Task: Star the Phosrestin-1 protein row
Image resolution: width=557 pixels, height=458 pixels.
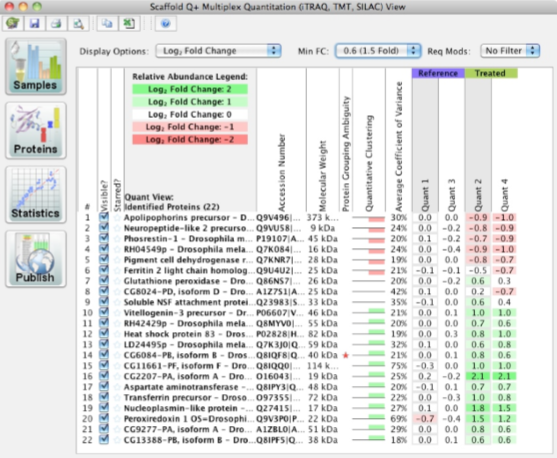Action: [117, 239]
